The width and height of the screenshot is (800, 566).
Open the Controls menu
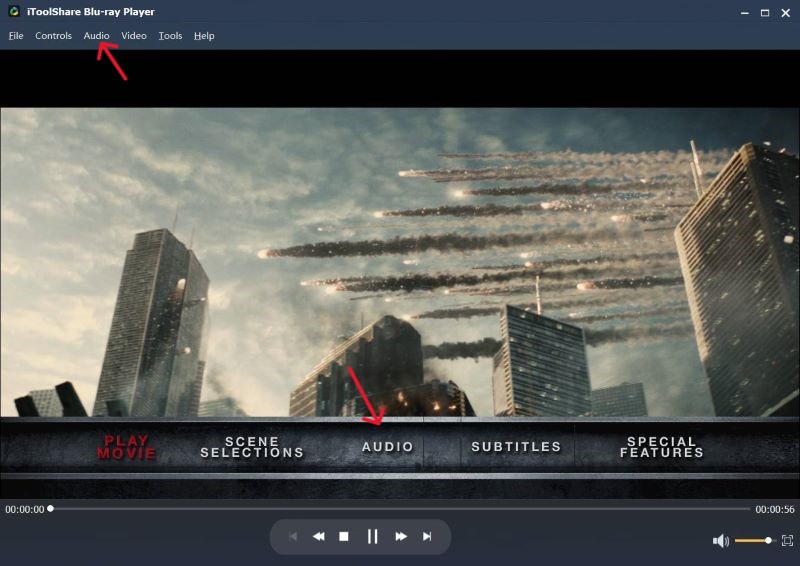click(x=53, y=36)
